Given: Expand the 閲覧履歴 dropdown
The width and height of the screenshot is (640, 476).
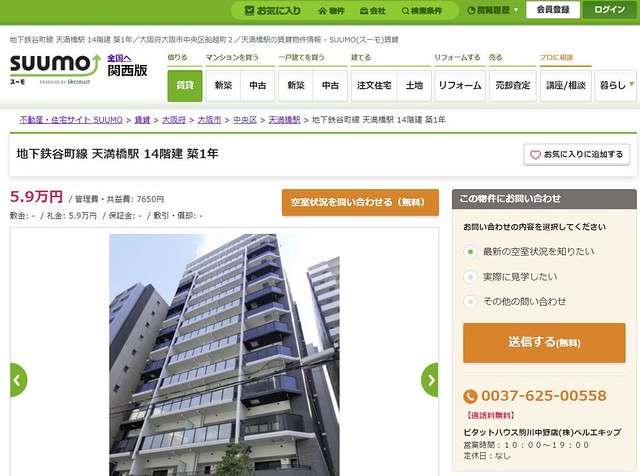Looking at the screenshot, I should point(492,10).
